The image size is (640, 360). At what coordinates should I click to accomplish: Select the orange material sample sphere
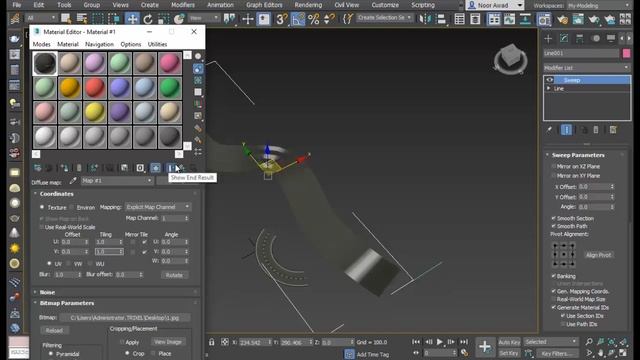coord(70,88)
